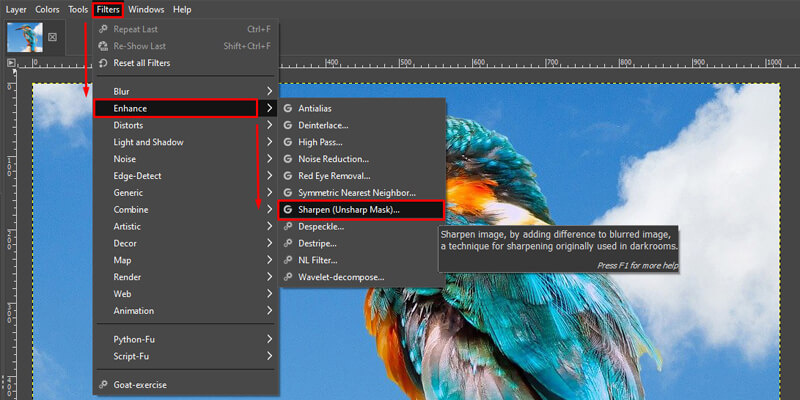Viewport: 800px width, 400px height.
Task: Click the plug-in icon beside Wavelet-decompose
Action: coord(288,277)
